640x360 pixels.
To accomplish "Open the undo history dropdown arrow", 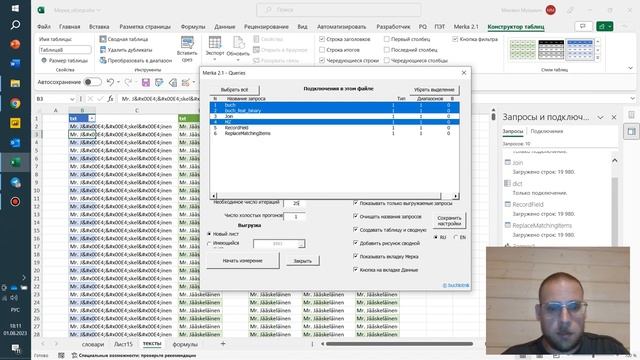I will pyautogui.click(x=118, y=82).
